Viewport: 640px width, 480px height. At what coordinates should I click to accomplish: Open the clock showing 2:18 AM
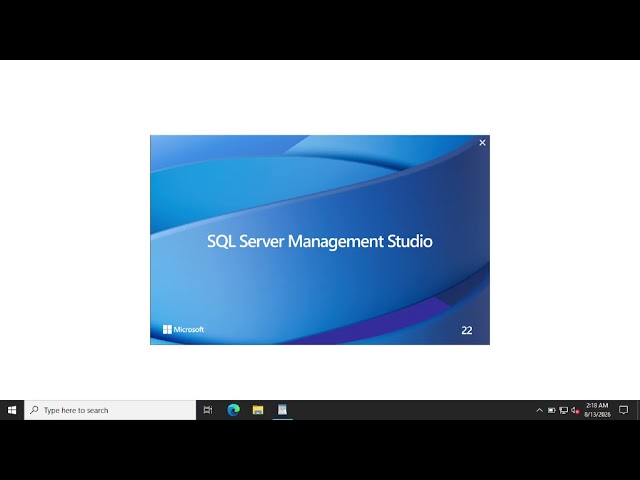tap(597, 410)
